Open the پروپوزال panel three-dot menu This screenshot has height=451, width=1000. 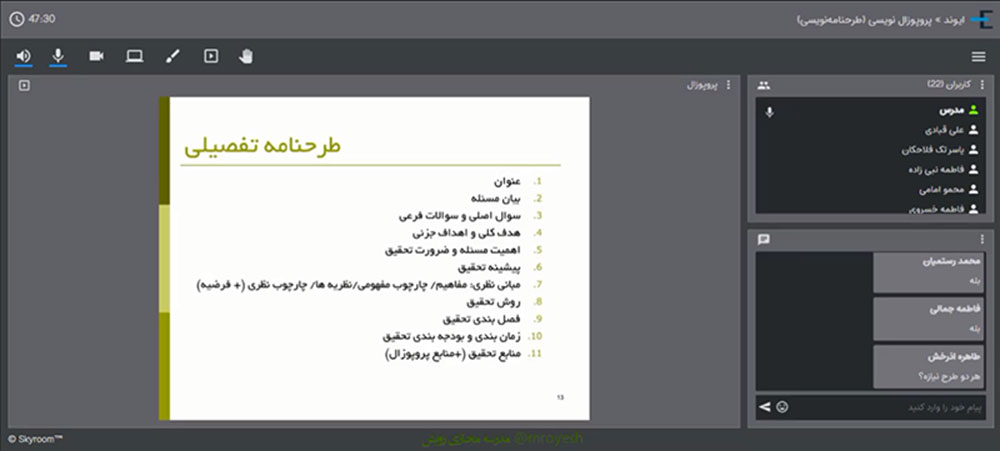coord(729,85)
